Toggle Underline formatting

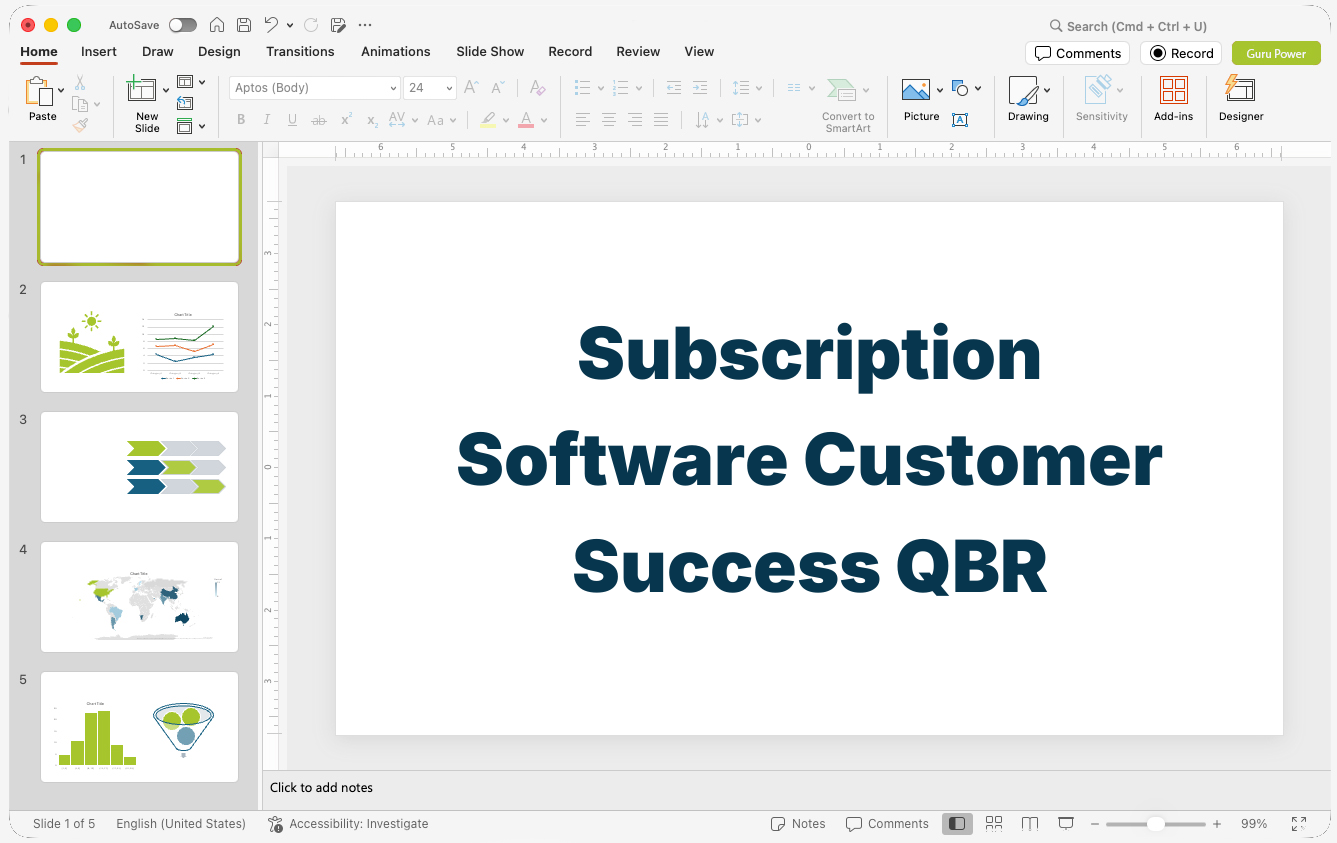click(x=292, y=120)
